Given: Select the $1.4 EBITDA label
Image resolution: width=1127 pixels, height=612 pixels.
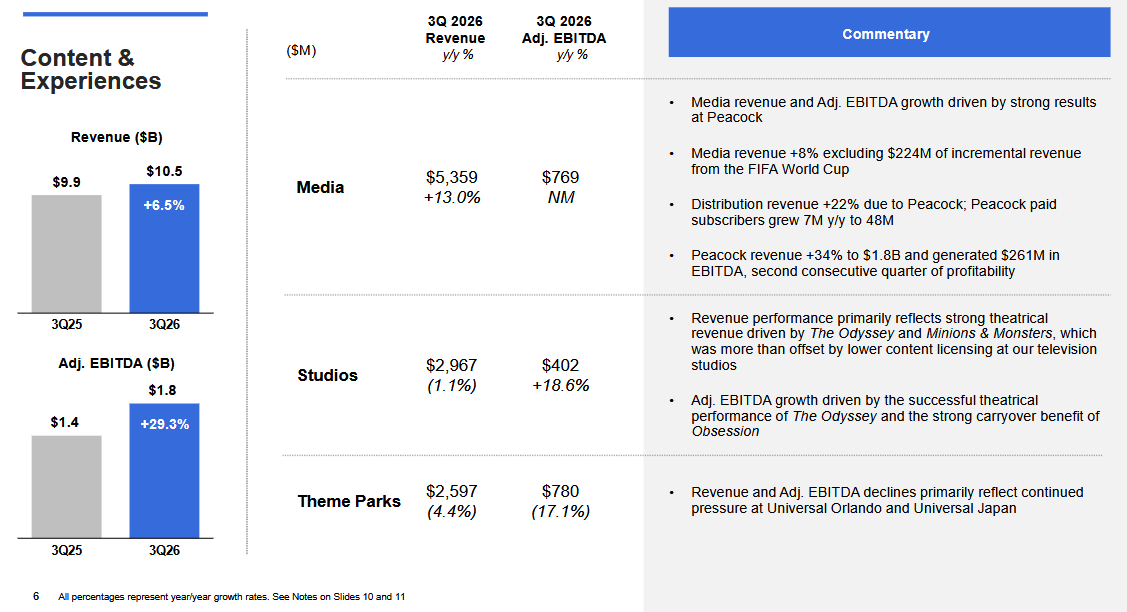Looking at the screenshot, I should [x=65, y=423].
